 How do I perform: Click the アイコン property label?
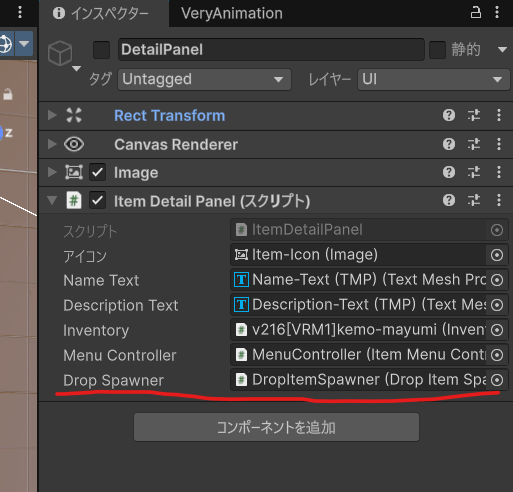point(85,256)
